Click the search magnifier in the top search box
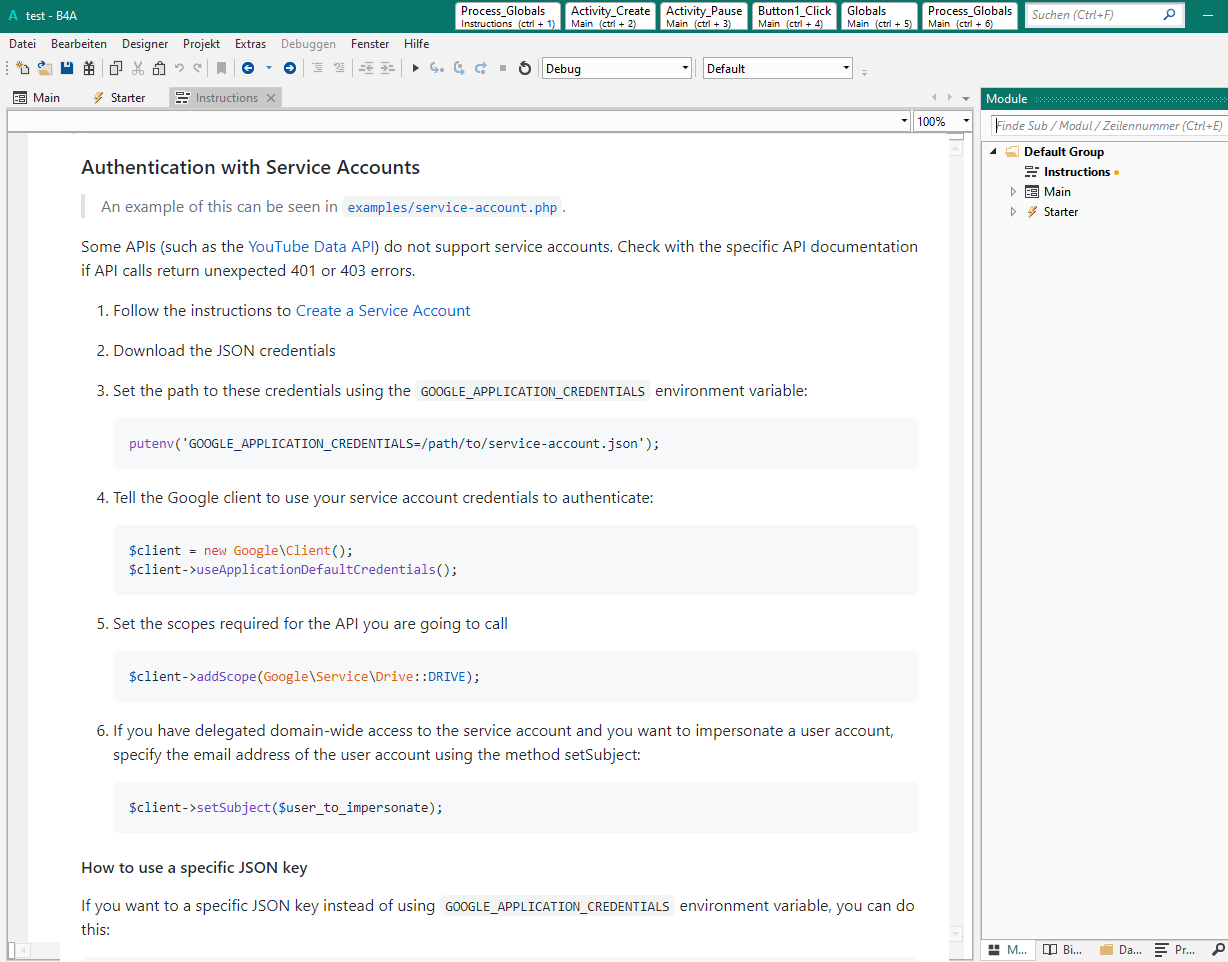Viewport: 1228px width, 962px height. point(1170,15)
